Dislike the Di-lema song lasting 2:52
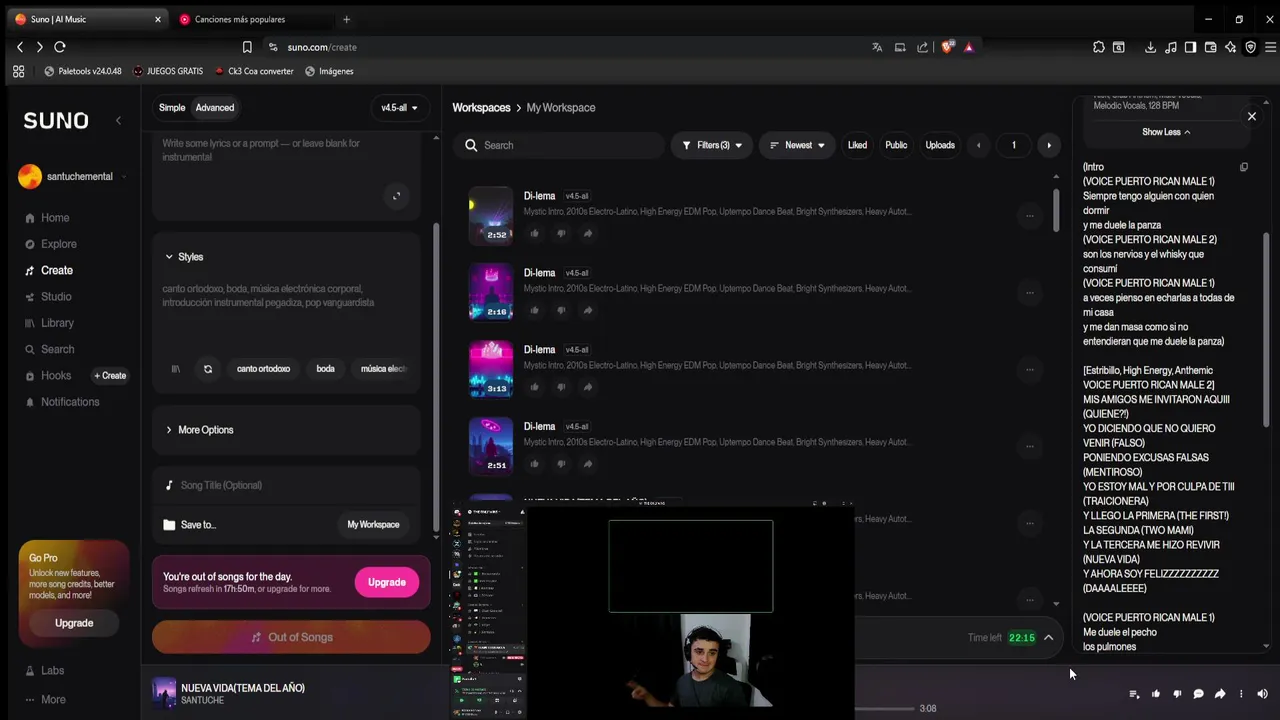The width and height of the screenshot is (1280, 720). pyautogui.click(x=561, y=234)
